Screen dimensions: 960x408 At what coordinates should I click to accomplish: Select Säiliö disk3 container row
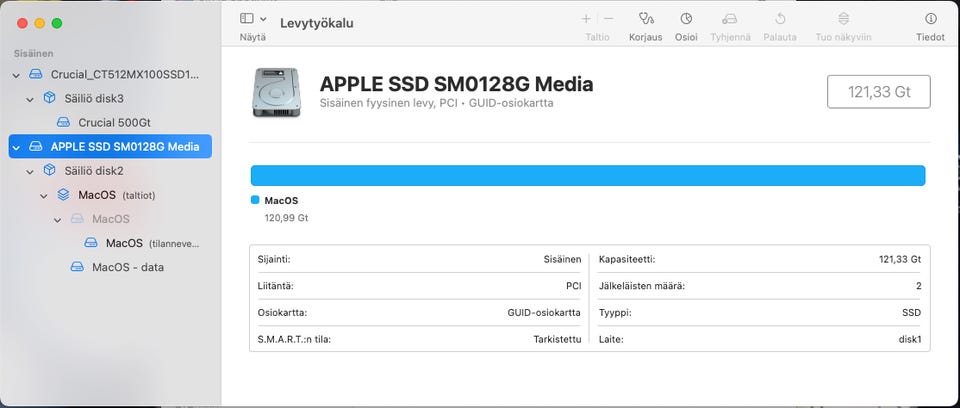pyautogui.click(x=110, y=99)
